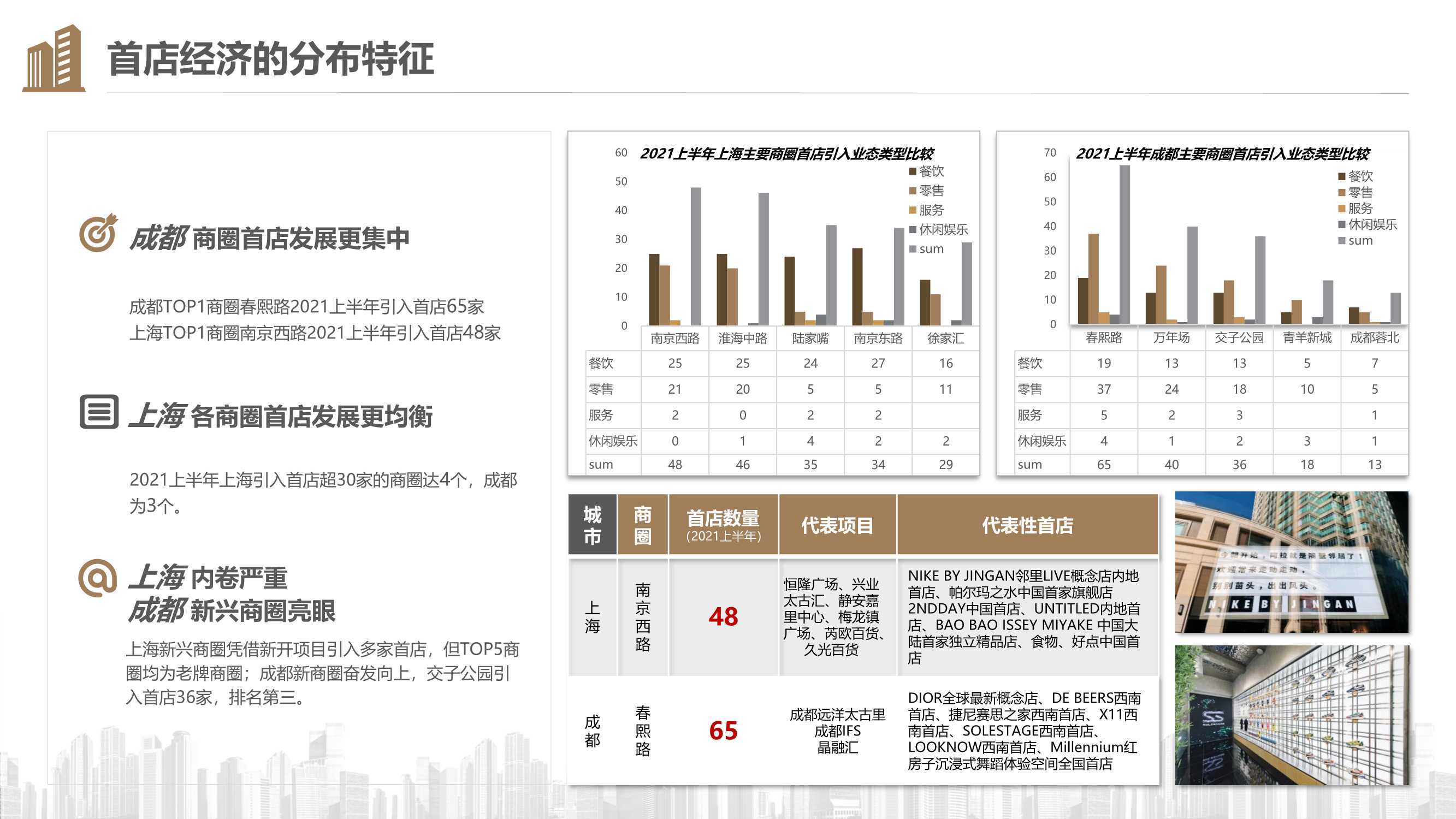Click the sum value 46 under 淮海中路

743,465
